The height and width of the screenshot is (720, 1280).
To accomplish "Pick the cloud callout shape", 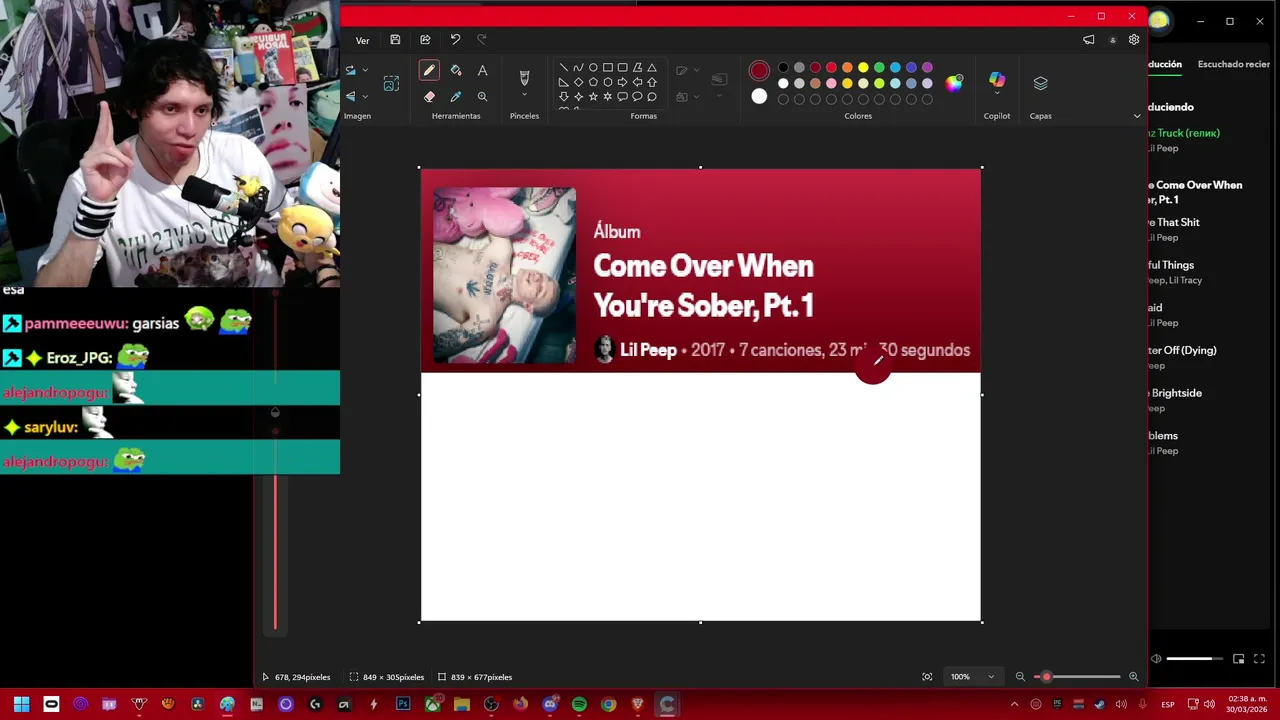I will tap(652, 97).
